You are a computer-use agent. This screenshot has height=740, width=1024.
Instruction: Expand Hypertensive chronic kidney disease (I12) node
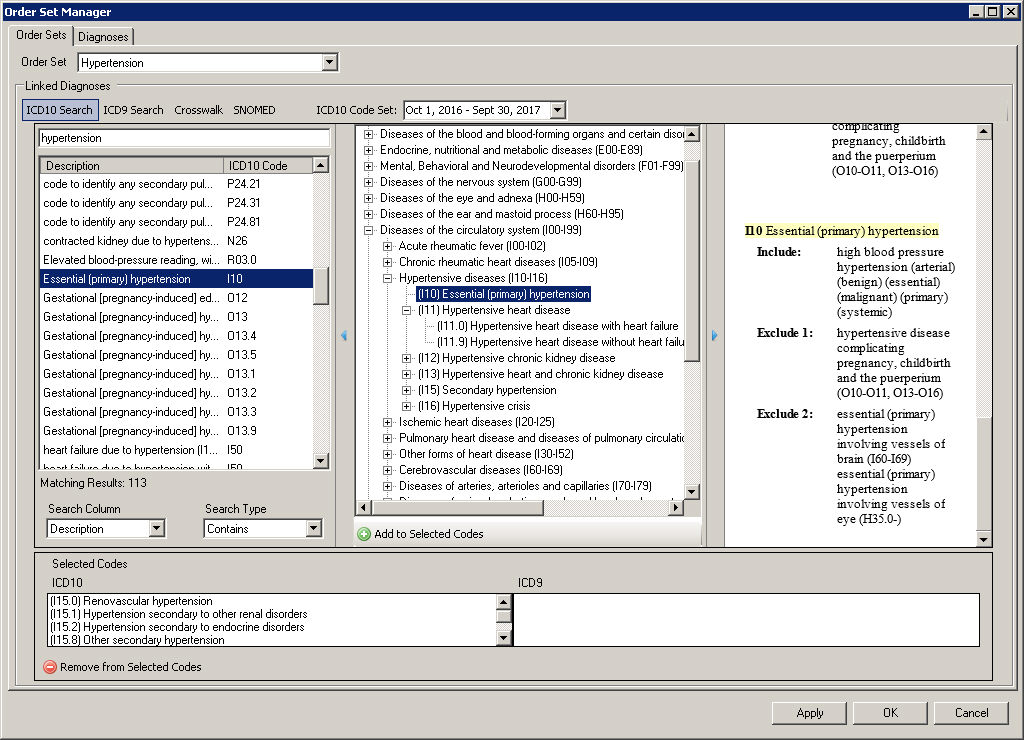(406, 358)
